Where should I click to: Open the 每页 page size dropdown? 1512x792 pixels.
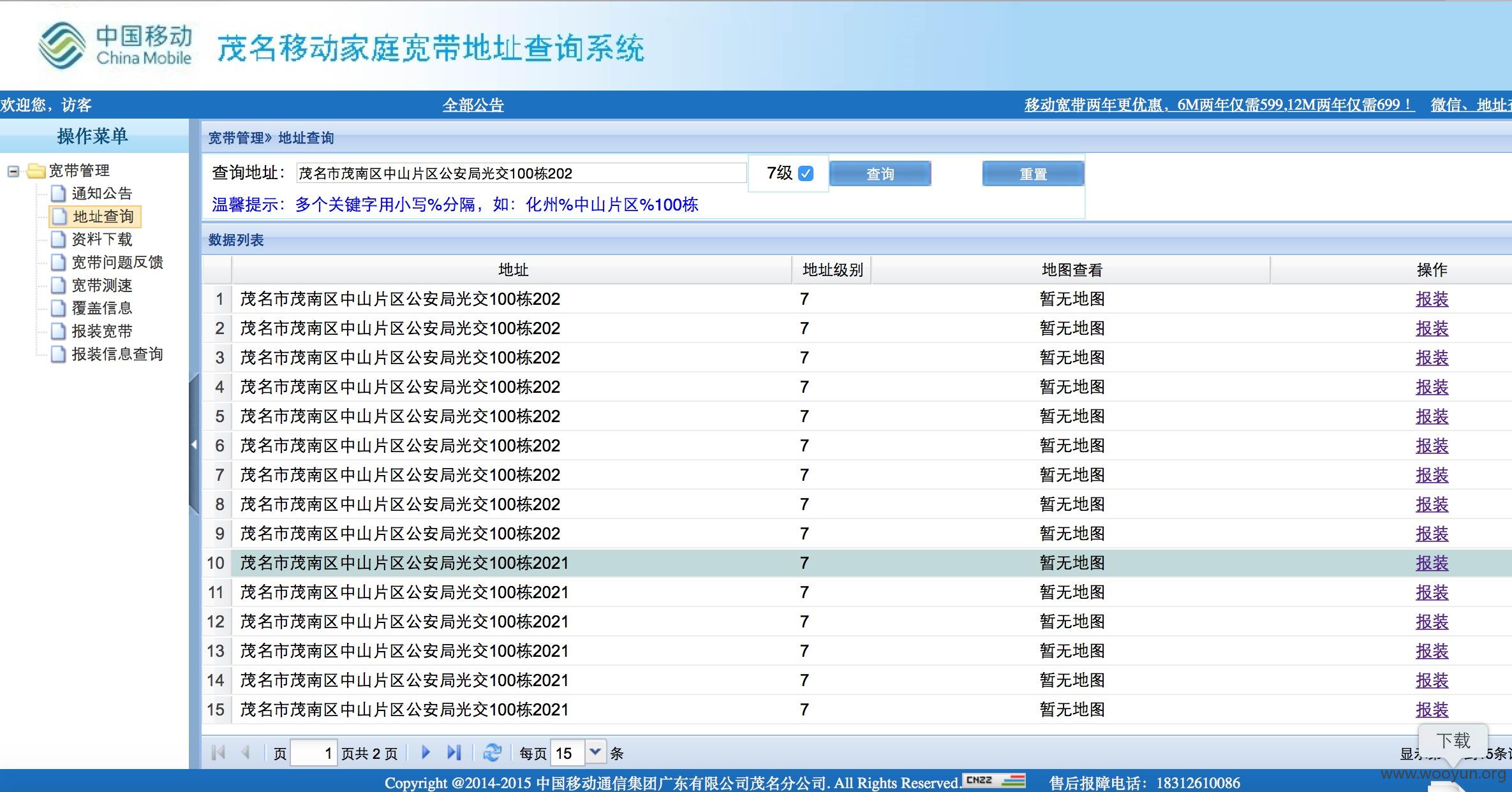pyautogui.click(x=595, y=752)
